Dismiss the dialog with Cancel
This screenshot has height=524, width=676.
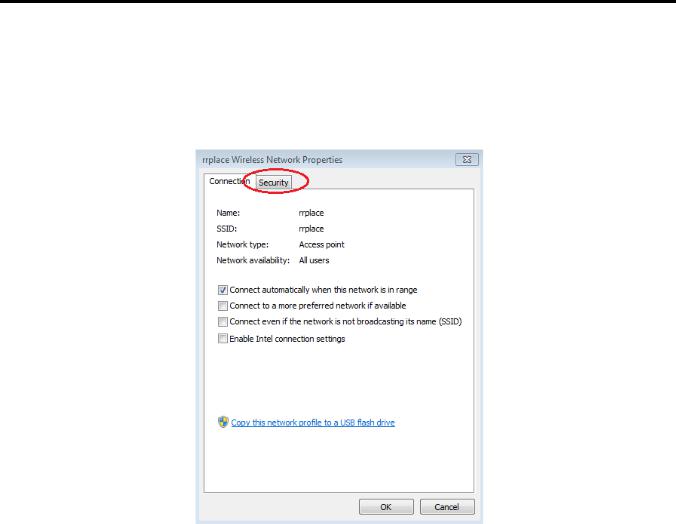tap(447, 507)
